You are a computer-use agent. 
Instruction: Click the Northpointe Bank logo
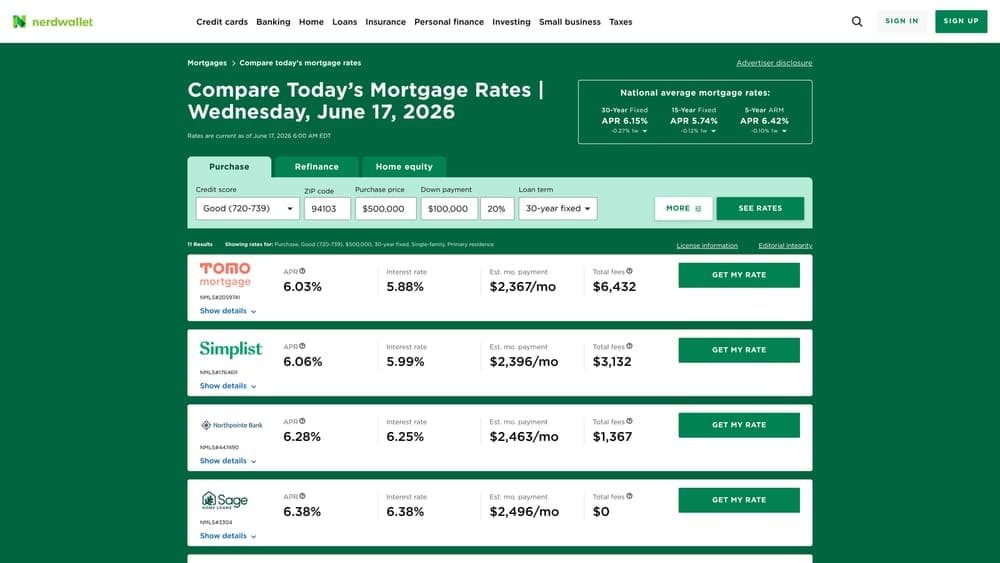point(232,425)
